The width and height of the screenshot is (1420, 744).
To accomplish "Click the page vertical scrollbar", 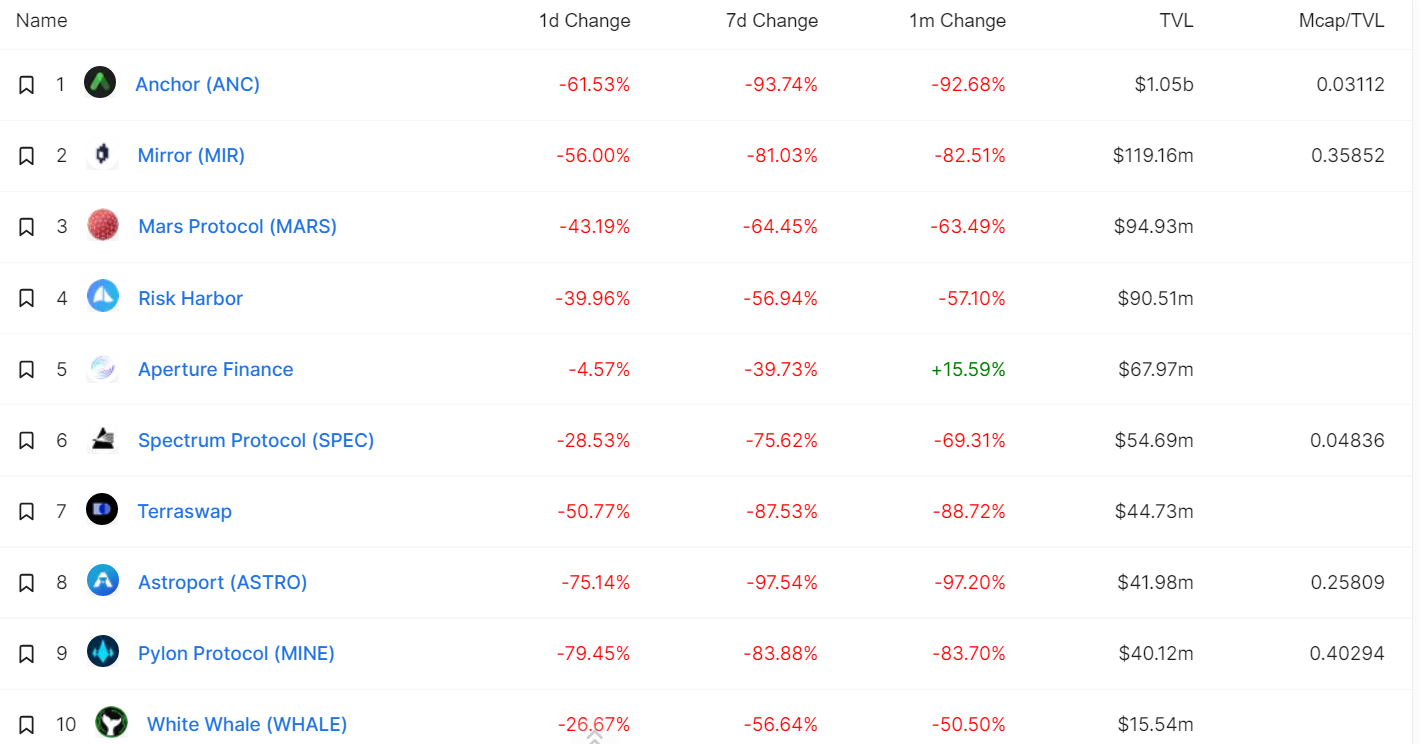I will pos(1414,372).
